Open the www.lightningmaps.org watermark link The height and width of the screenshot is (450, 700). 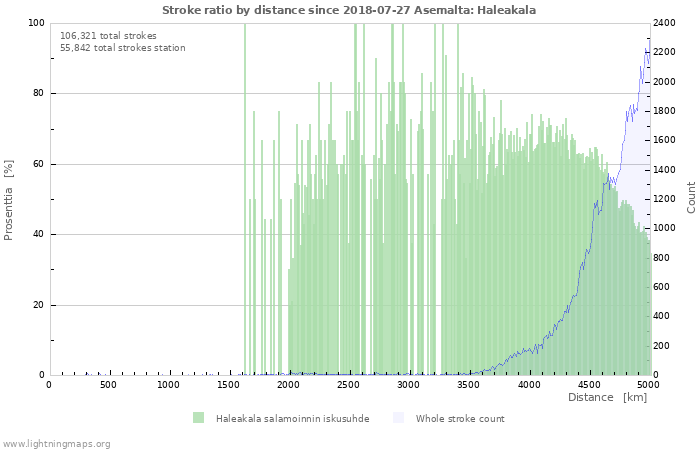(x=56, y=444)
